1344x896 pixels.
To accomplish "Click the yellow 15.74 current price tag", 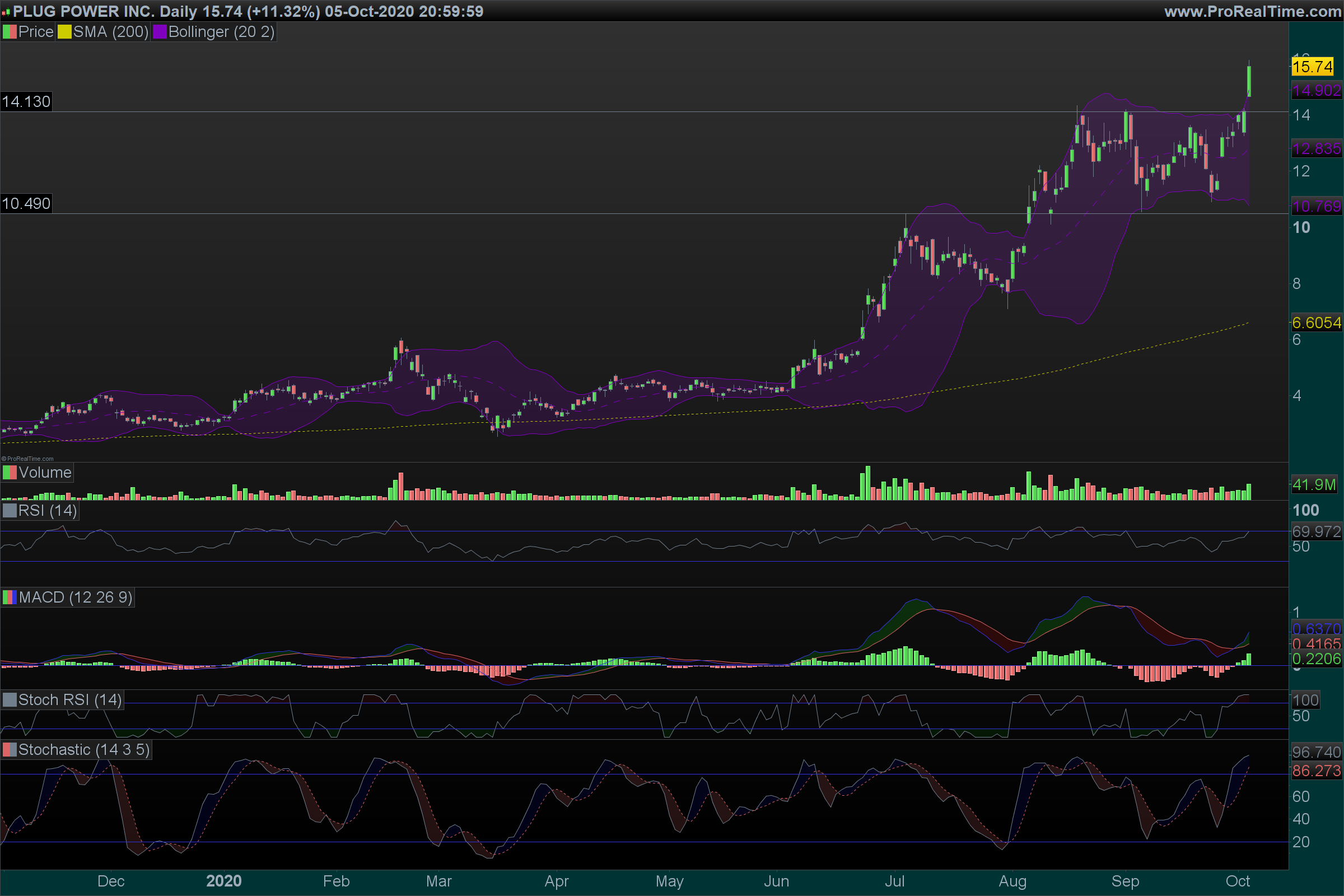I will (x=1312, y=67).
